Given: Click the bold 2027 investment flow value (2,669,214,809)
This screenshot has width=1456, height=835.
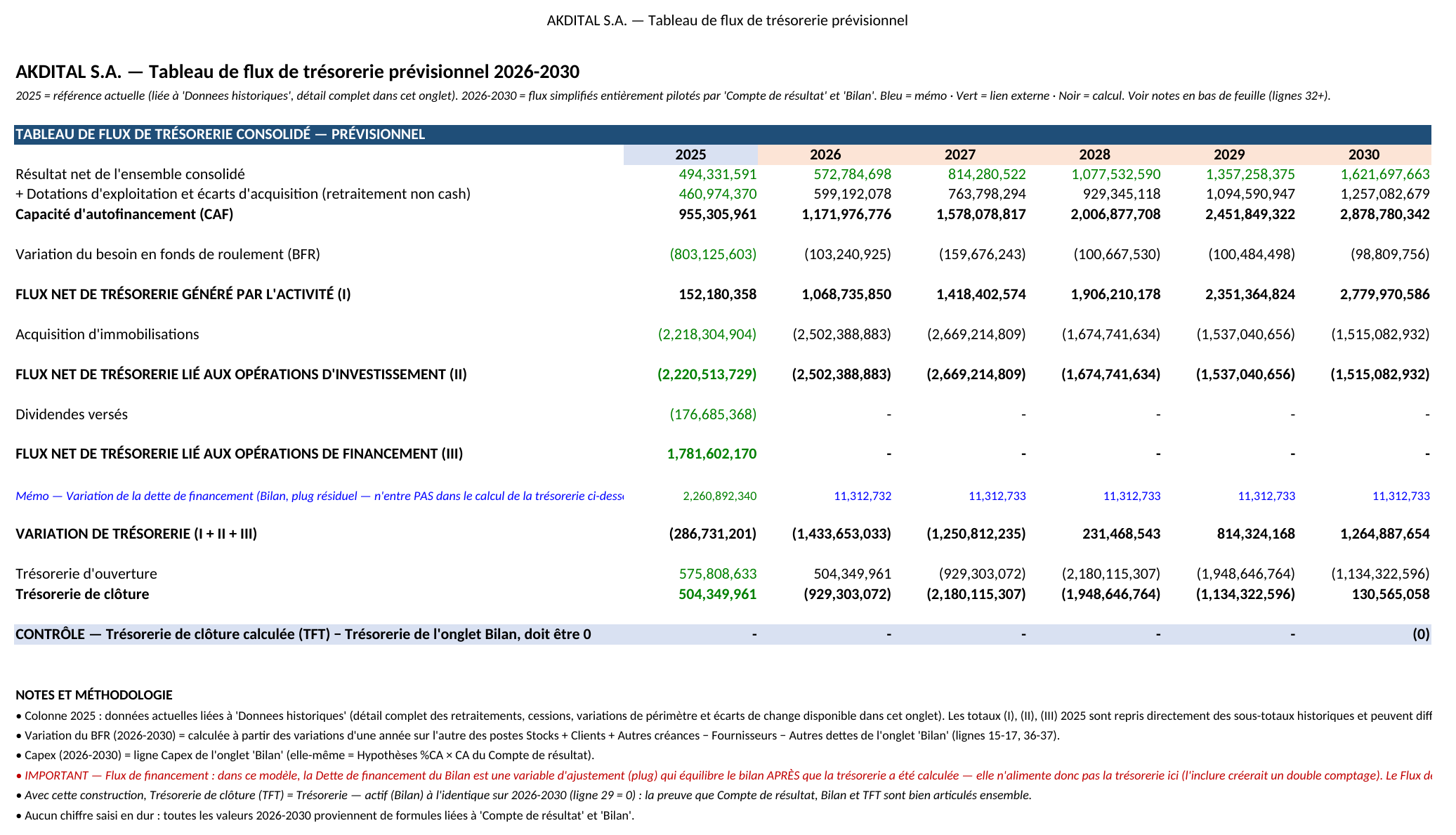Looking at the screenshot, I should (x=976, y=374).
